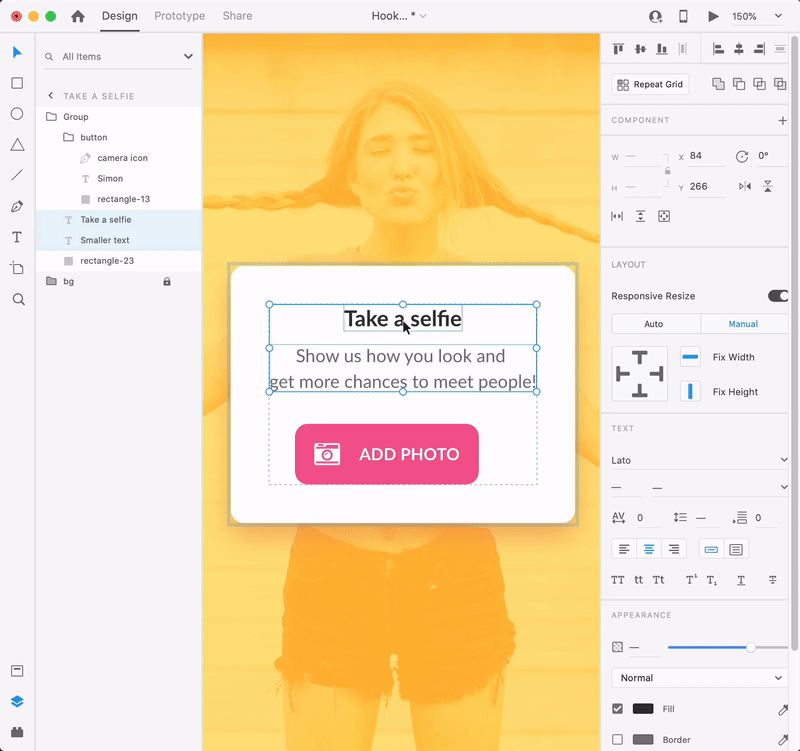Viewport: 800px width, 751px height.
Task: Toggle width-height aspect ratio lock
Action: click(668, 171)
